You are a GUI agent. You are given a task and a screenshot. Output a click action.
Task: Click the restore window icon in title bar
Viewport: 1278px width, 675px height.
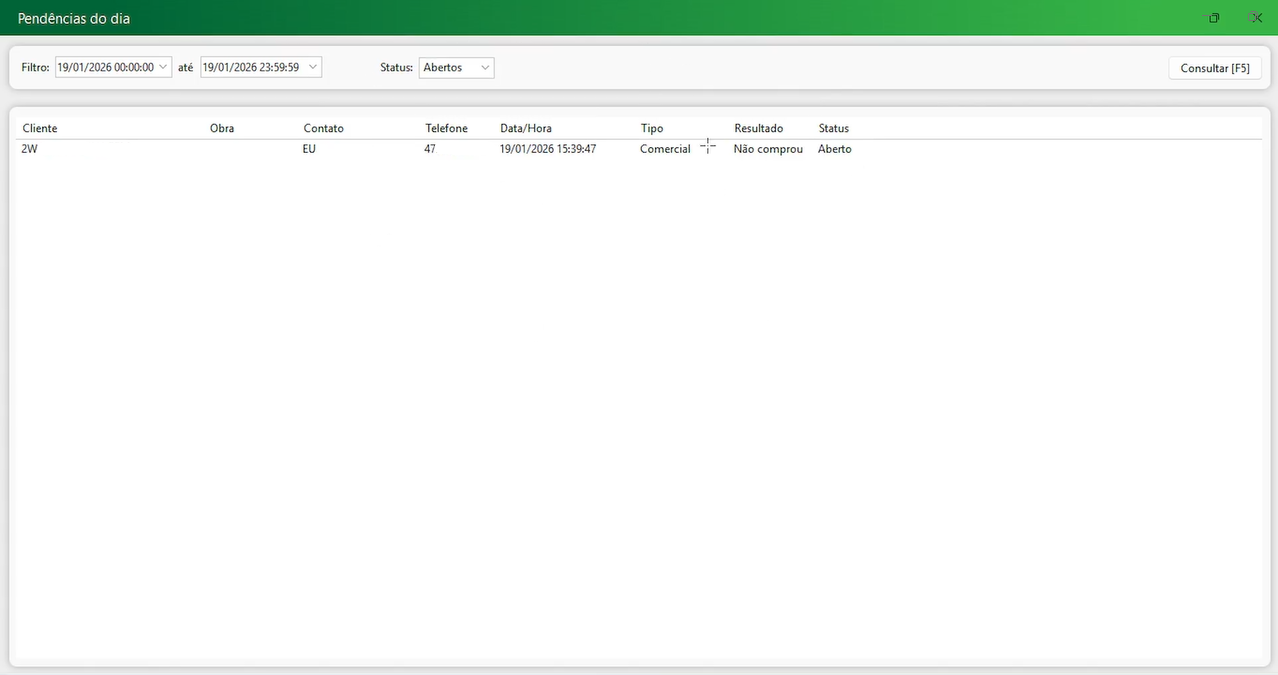(1214, 18)
